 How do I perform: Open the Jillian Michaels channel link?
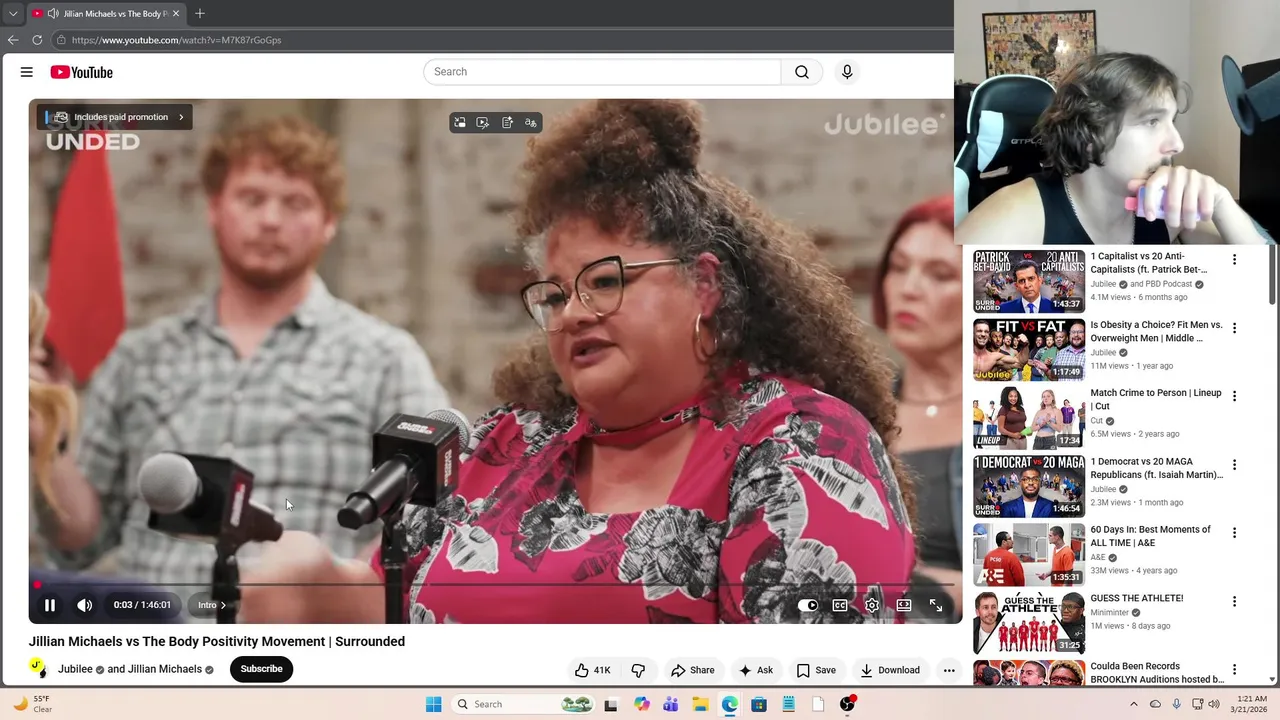(165, 669)
